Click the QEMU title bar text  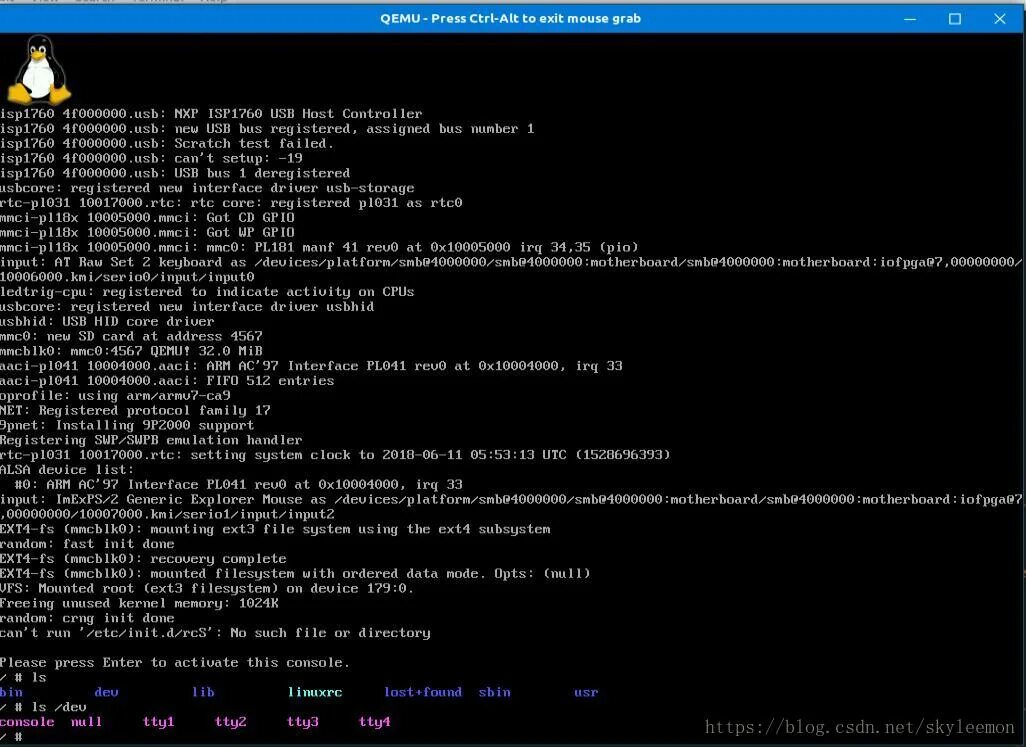coord(511,18)
